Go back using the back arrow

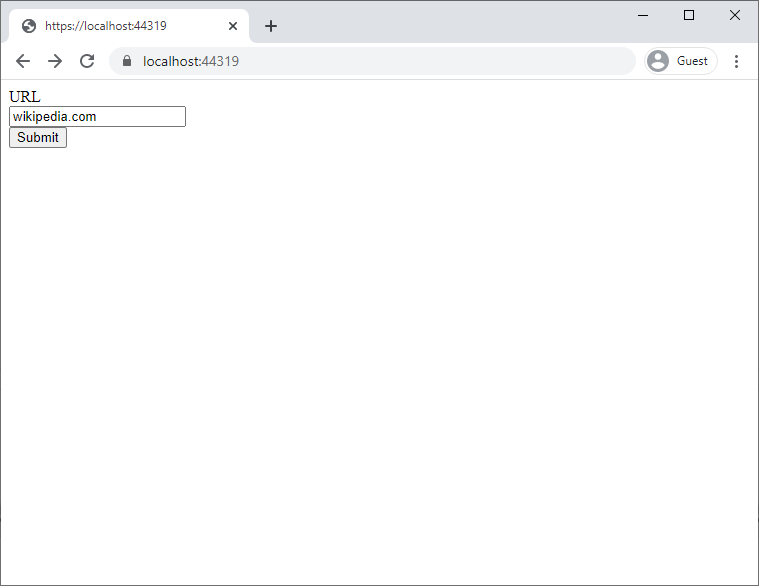coord(23,61)
